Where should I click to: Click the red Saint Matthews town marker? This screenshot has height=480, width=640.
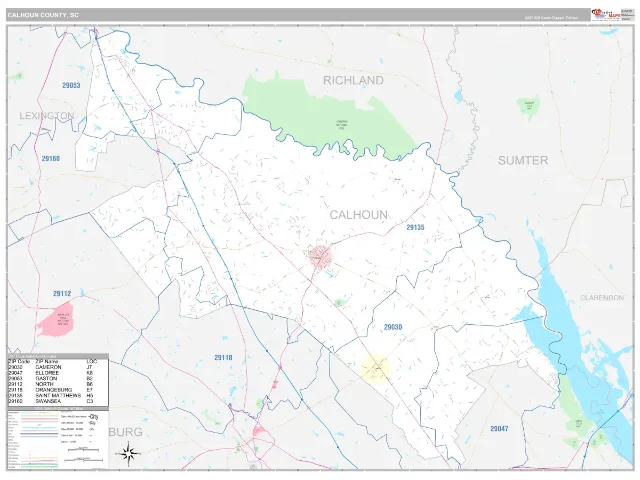320,256
